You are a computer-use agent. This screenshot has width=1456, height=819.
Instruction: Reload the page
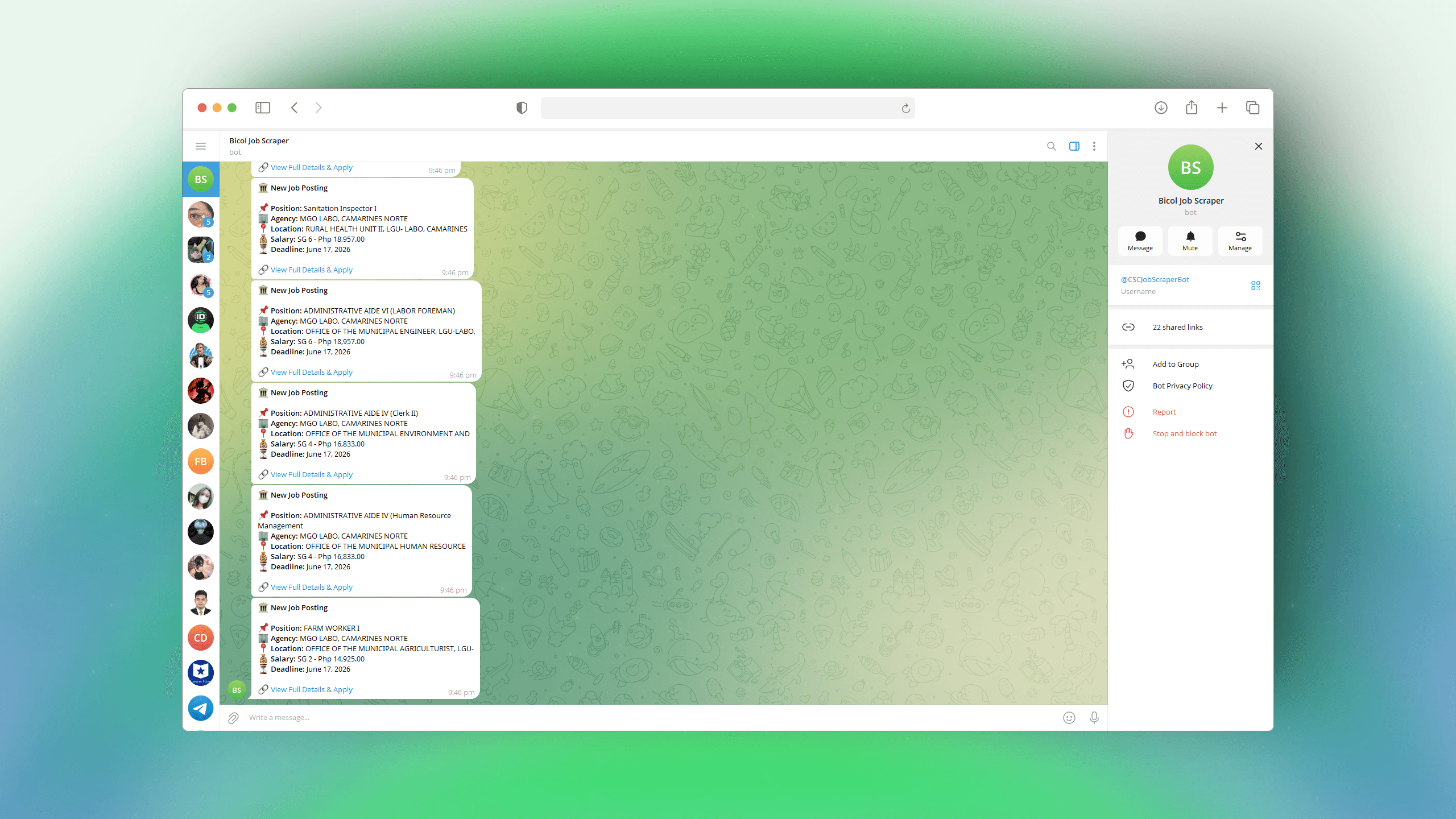[x=905, y=108]
